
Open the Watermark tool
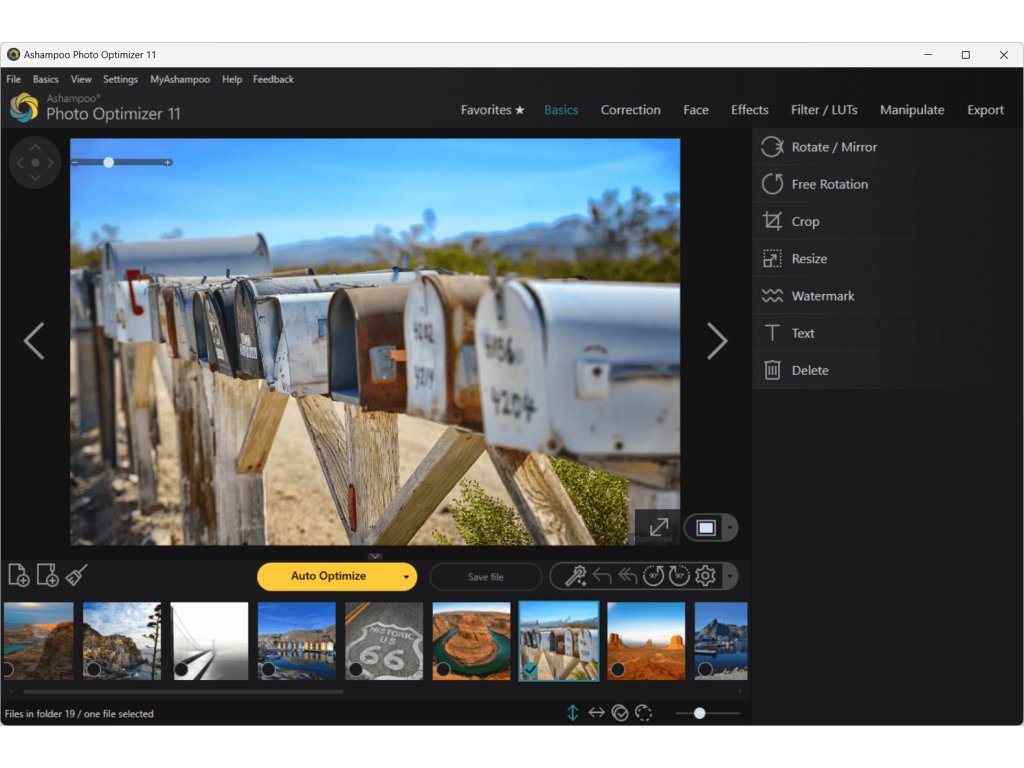pyautogui.click(x=822, y=296)
